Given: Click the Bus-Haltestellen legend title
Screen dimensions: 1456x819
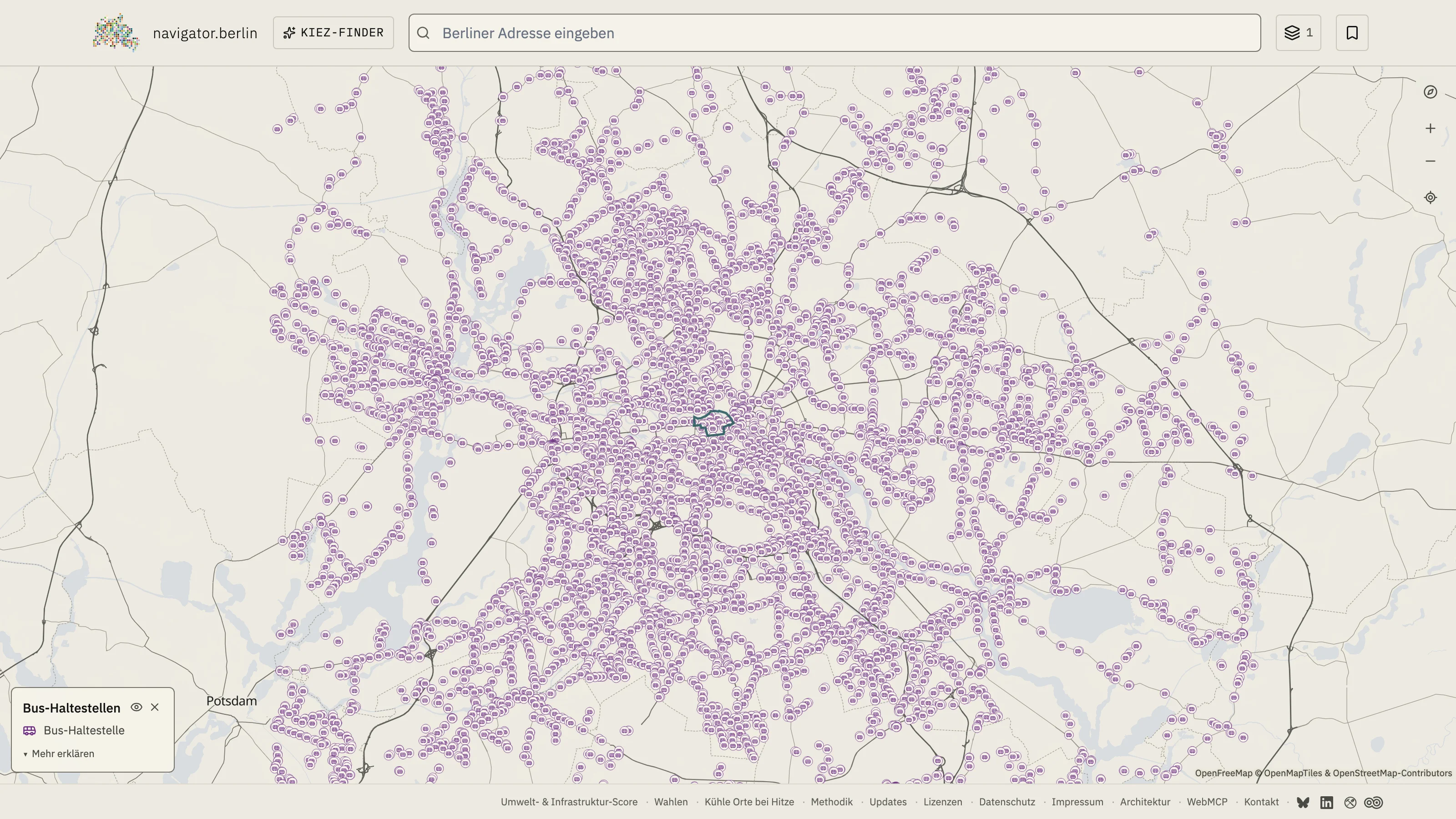Looking at the screenshot, I should [72, 708].
